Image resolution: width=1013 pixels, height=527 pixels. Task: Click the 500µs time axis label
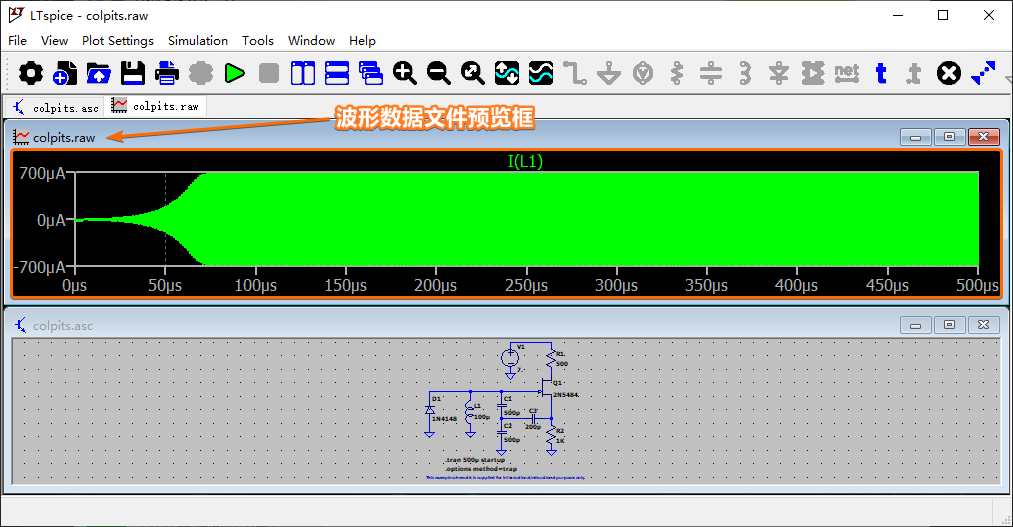pyautogui.click(x=977, y=285)
